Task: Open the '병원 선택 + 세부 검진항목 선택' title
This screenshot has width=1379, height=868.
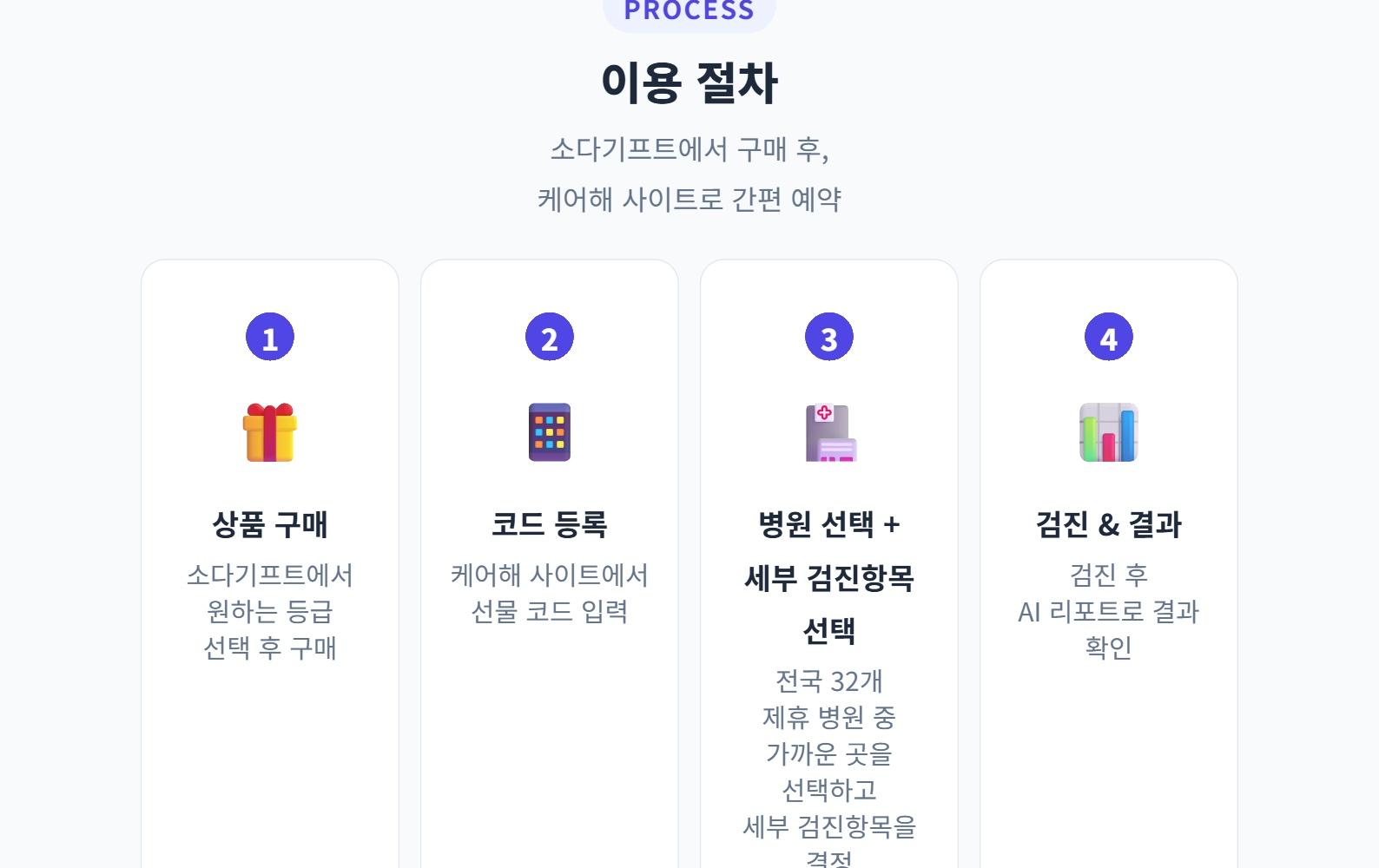Action: (x=829, y=577)
